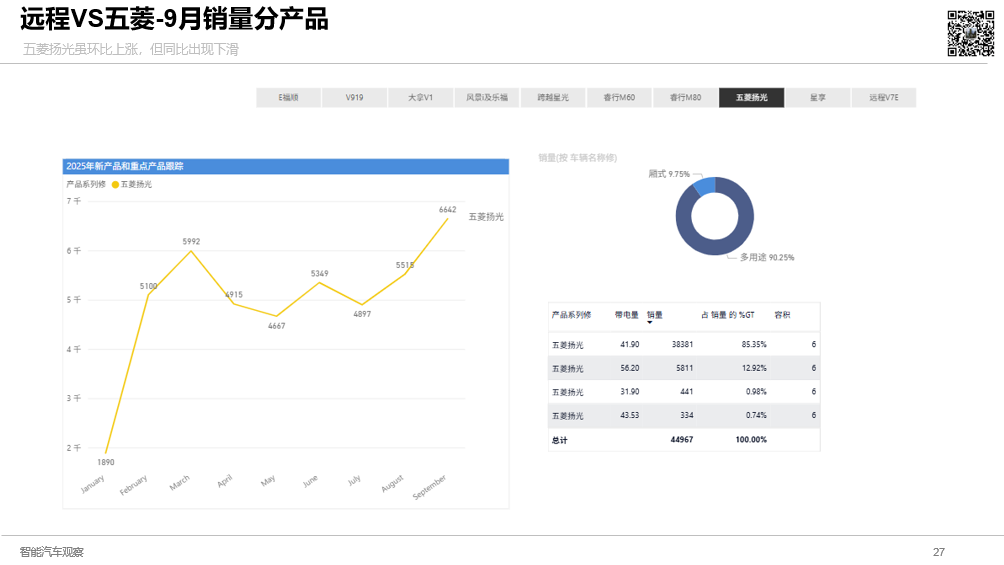The width and height of the screenshot is (1004, 565).
Task: Click the 41.90 battery capacity cell
Action: pyautogui.click(x=629, y=344)
